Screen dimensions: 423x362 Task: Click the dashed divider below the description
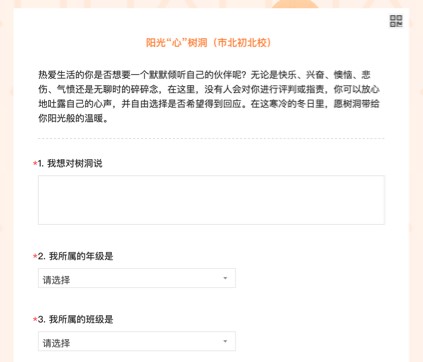pos(211,138)
